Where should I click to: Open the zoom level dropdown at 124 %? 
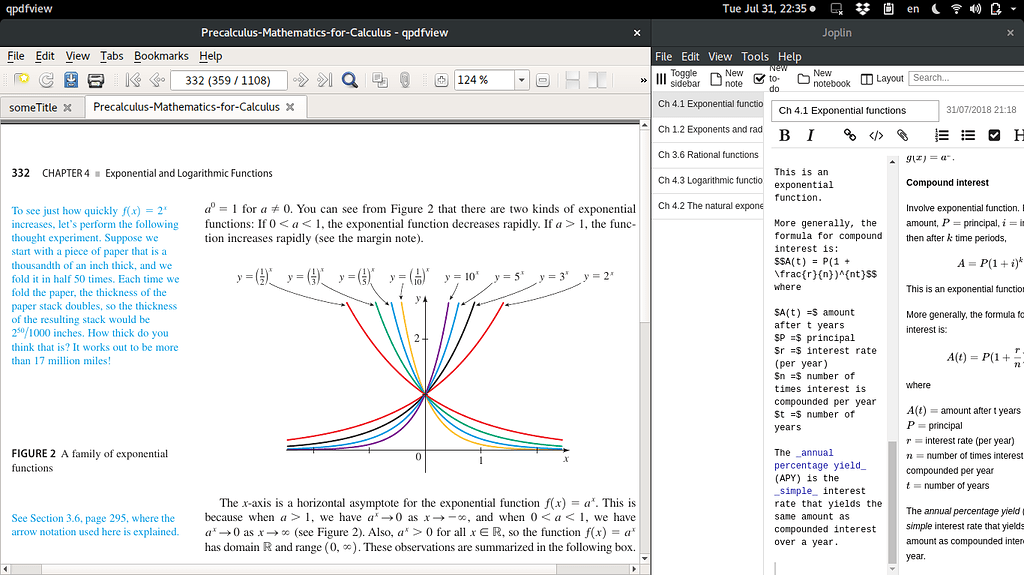(x=520, y=80)
